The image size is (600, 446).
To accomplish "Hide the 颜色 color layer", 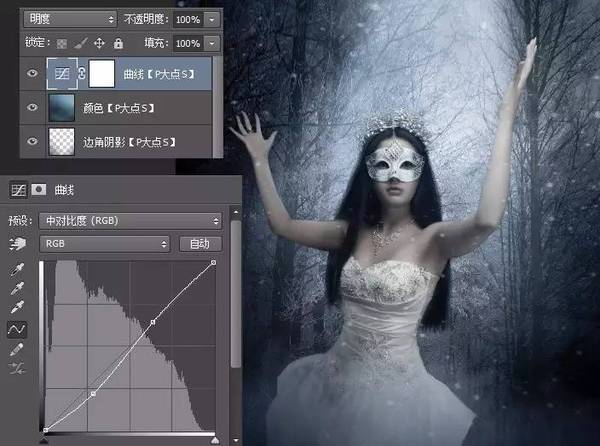I will [x=32, y=107].
